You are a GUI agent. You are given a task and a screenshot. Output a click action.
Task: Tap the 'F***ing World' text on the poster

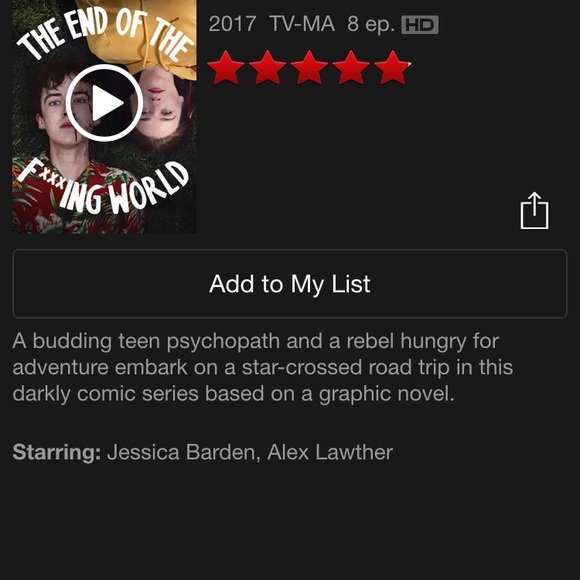104,189
